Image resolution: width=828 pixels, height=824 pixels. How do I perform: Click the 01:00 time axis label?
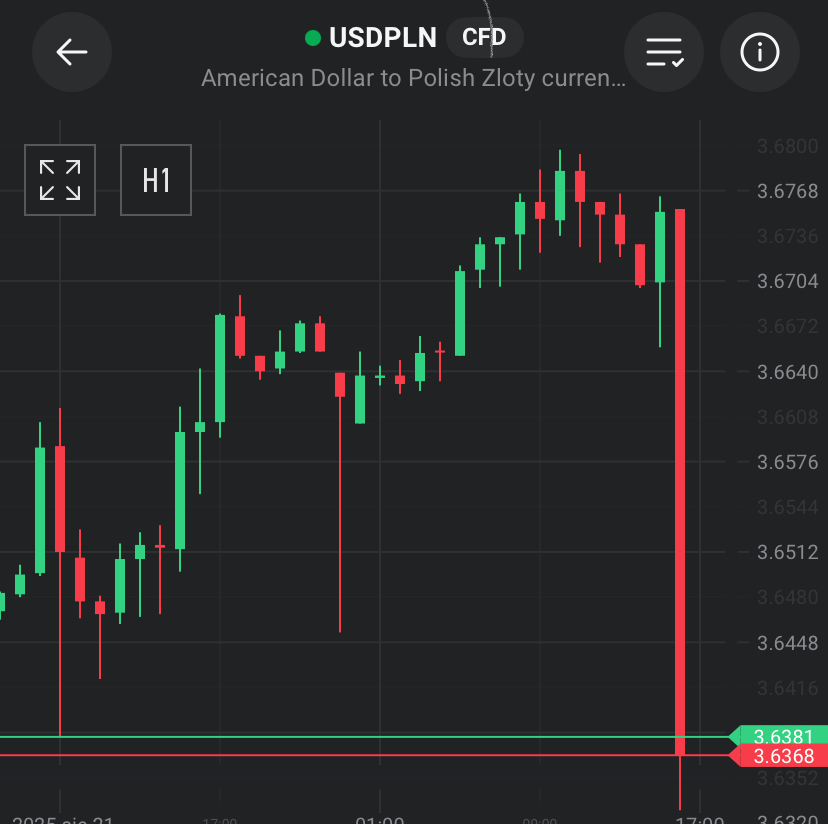[x=380, y=820]
